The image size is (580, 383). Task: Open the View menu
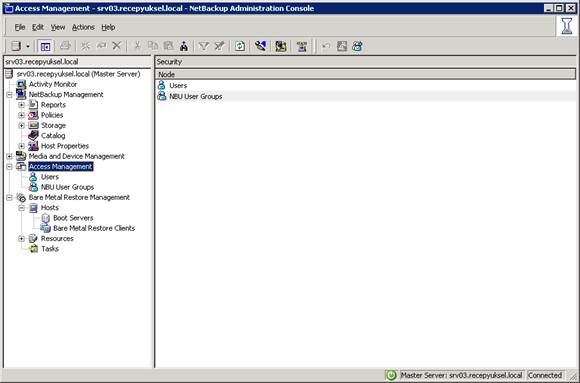pos(58,27)
